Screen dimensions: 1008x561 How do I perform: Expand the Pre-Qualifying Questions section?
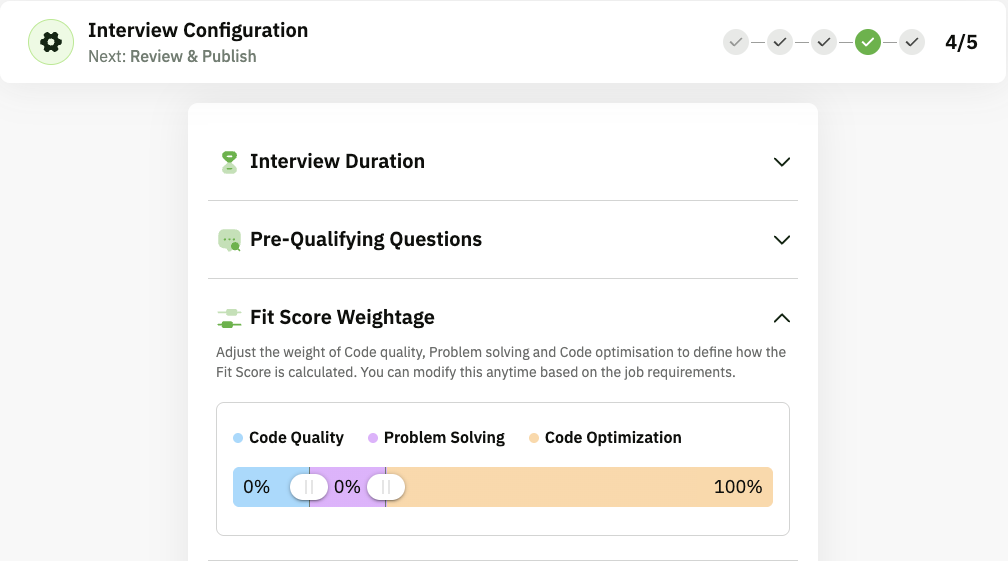pos(782,240)
